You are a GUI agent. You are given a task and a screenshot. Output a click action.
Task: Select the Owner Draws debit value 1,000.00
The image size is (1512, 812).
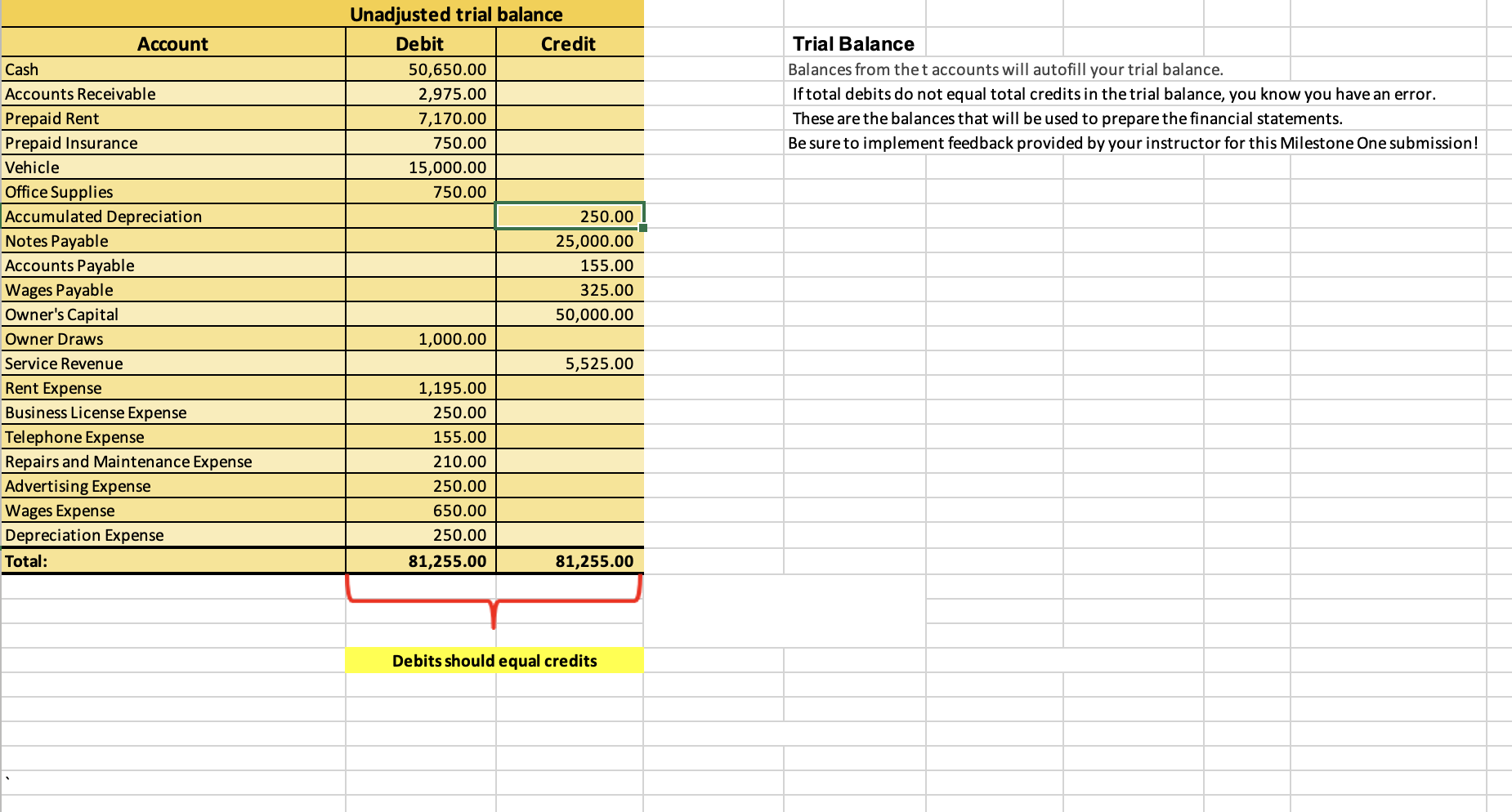(x=452, y=338)
